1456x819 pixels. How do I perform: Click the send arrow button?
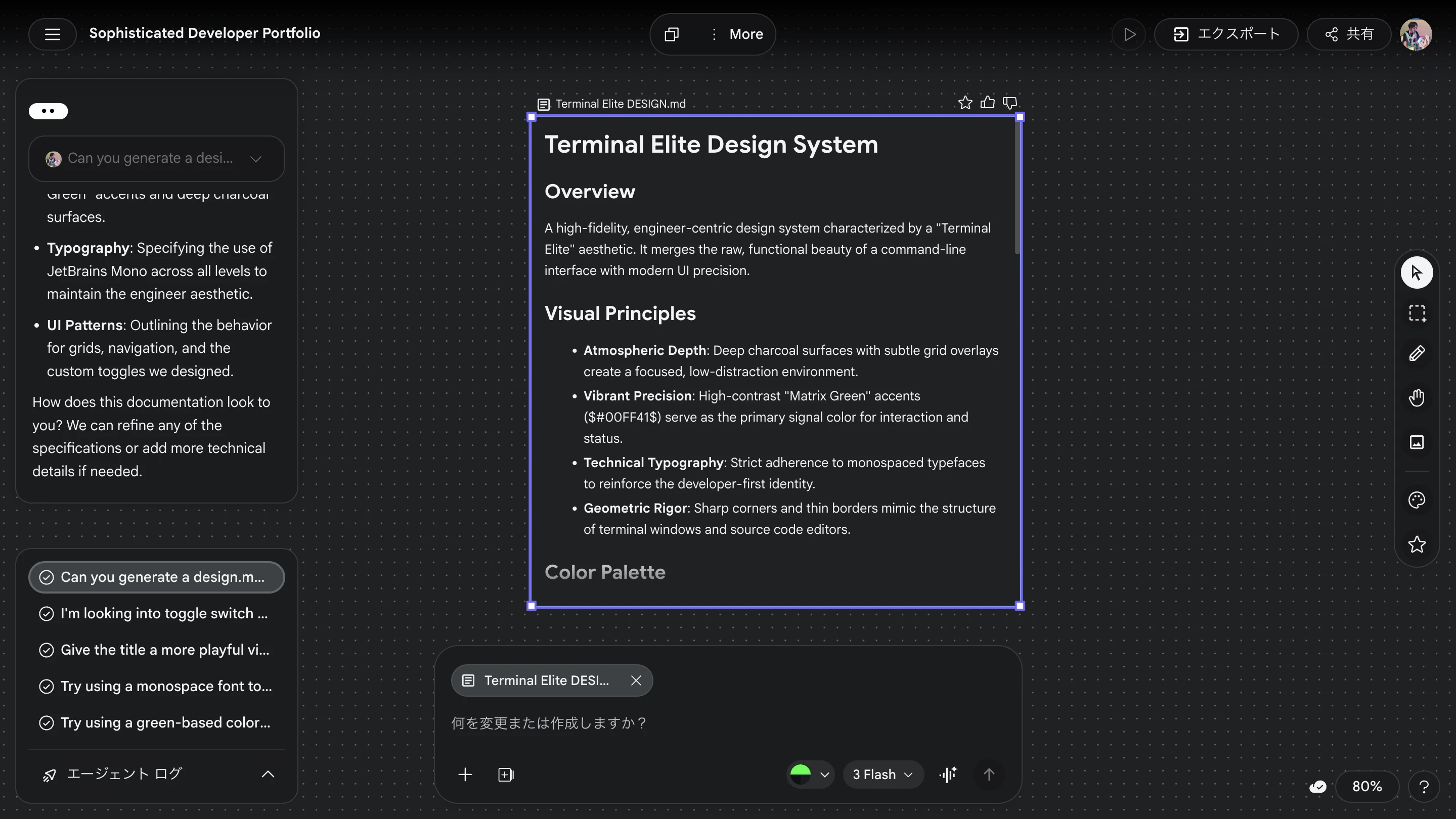[989, 775]
